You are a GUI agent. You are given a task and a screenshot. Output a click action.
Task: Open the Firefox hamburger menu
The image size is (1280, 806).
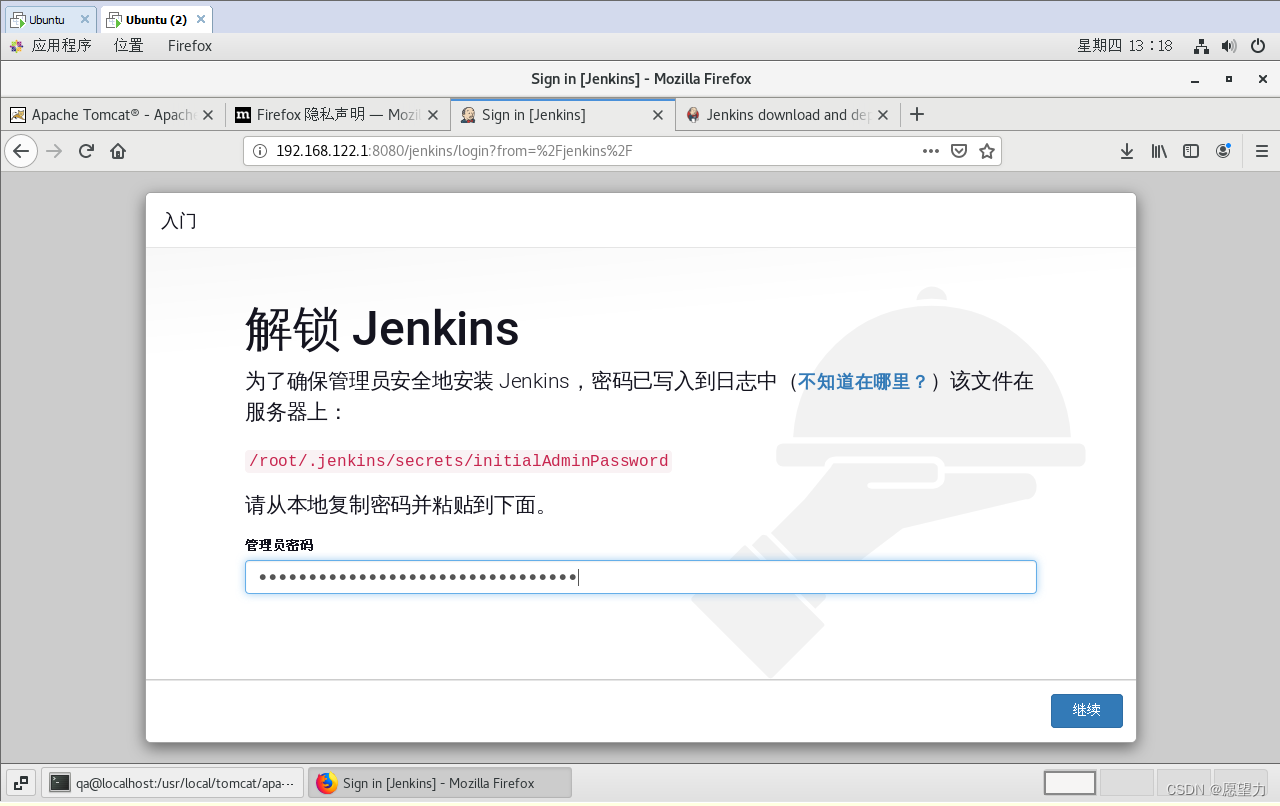pos(1262,151)
